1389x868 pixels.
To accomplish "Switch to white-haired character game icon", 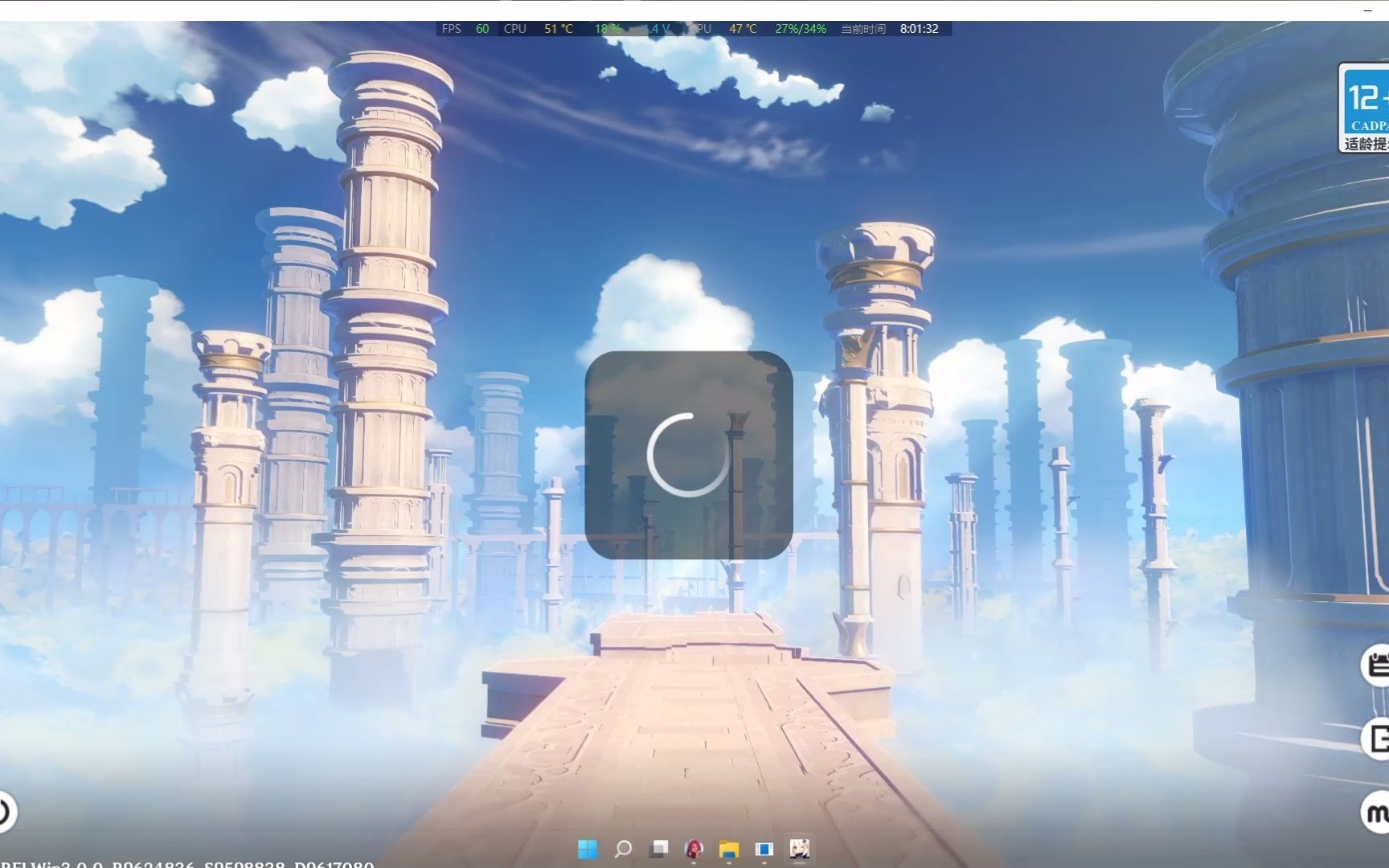I will click(x=799, y=849).
